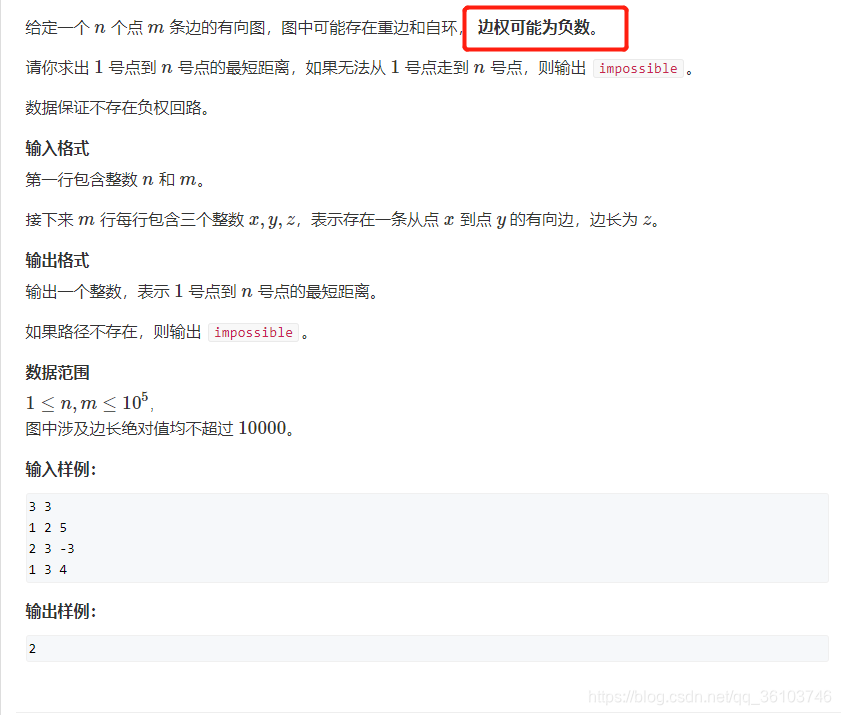
Task: Click the line 如果路径不存在
Action: tap(167, 332)
